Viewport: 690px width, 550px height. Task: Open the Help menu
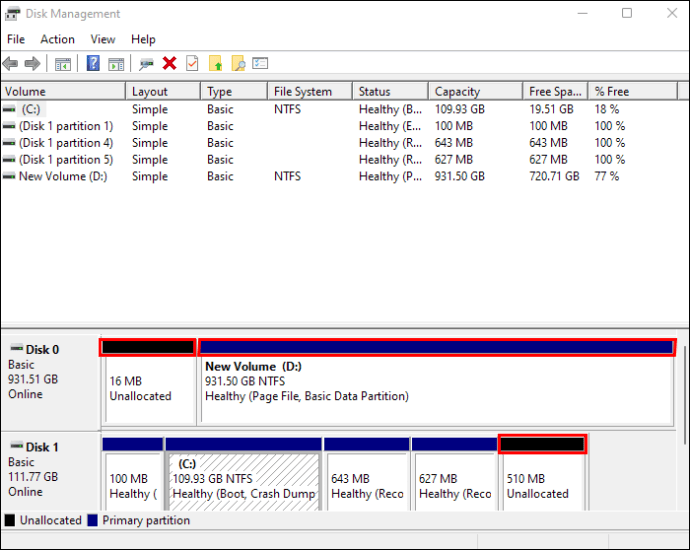(x=143, y=39)
